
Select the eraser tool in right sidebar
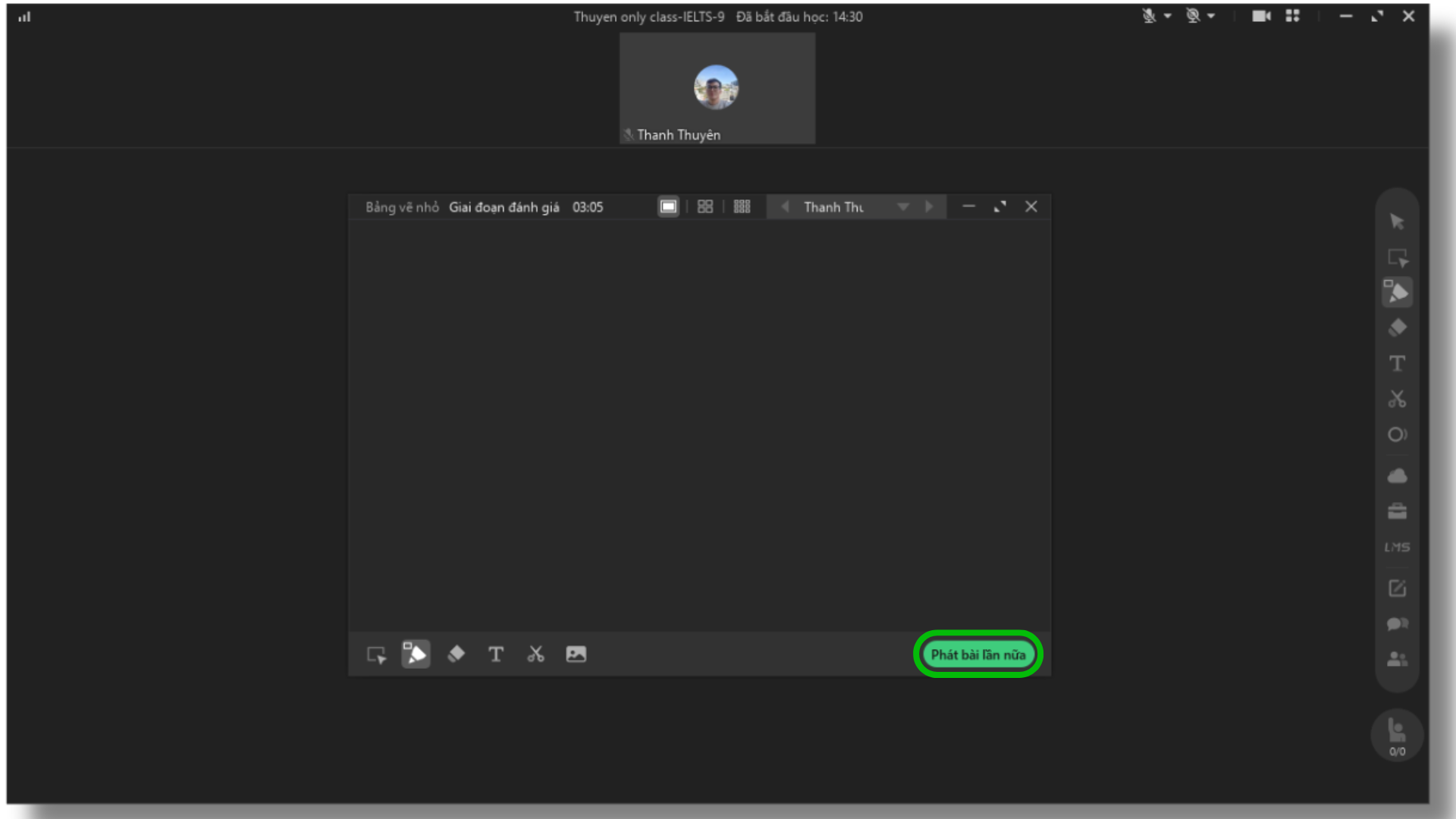click(1397, 328)
